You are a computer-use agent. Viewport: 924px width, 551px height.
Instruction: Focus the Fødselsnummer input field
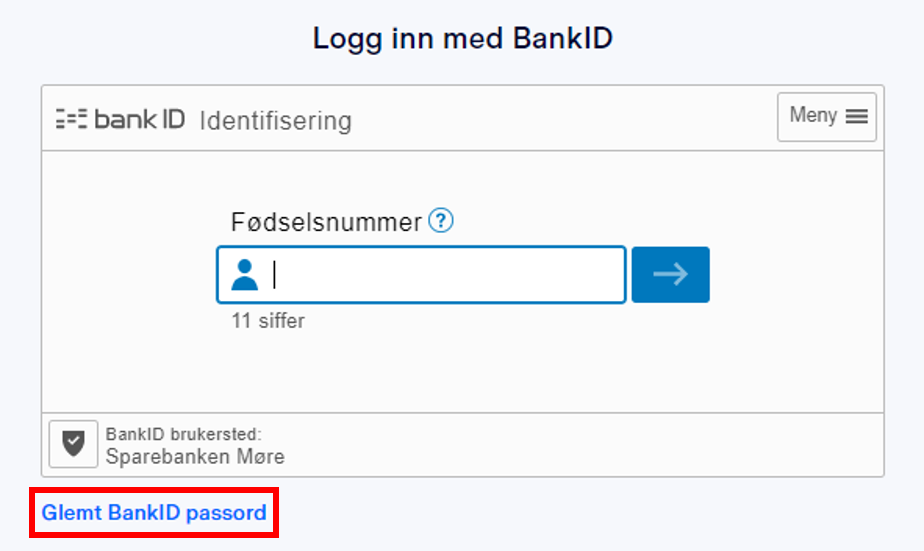[x=421, y=275]
